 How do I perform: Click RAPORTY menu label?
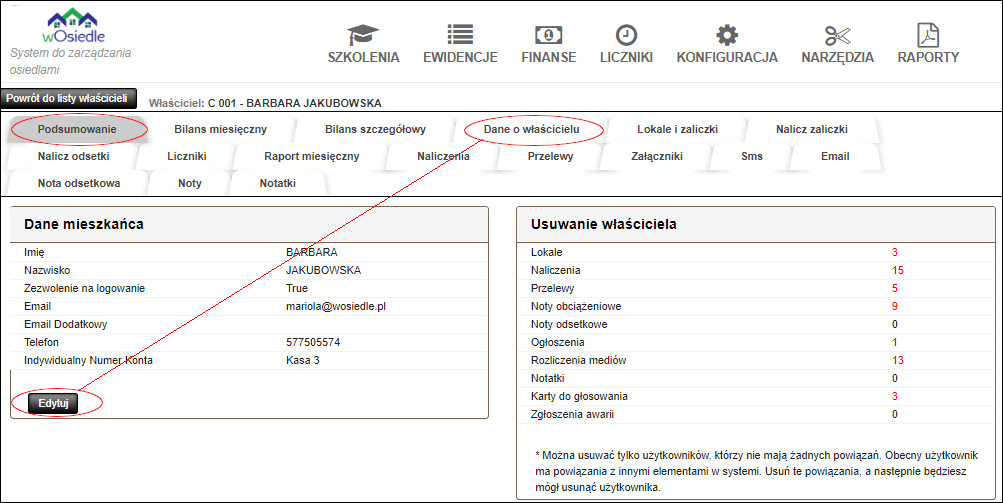928,57
